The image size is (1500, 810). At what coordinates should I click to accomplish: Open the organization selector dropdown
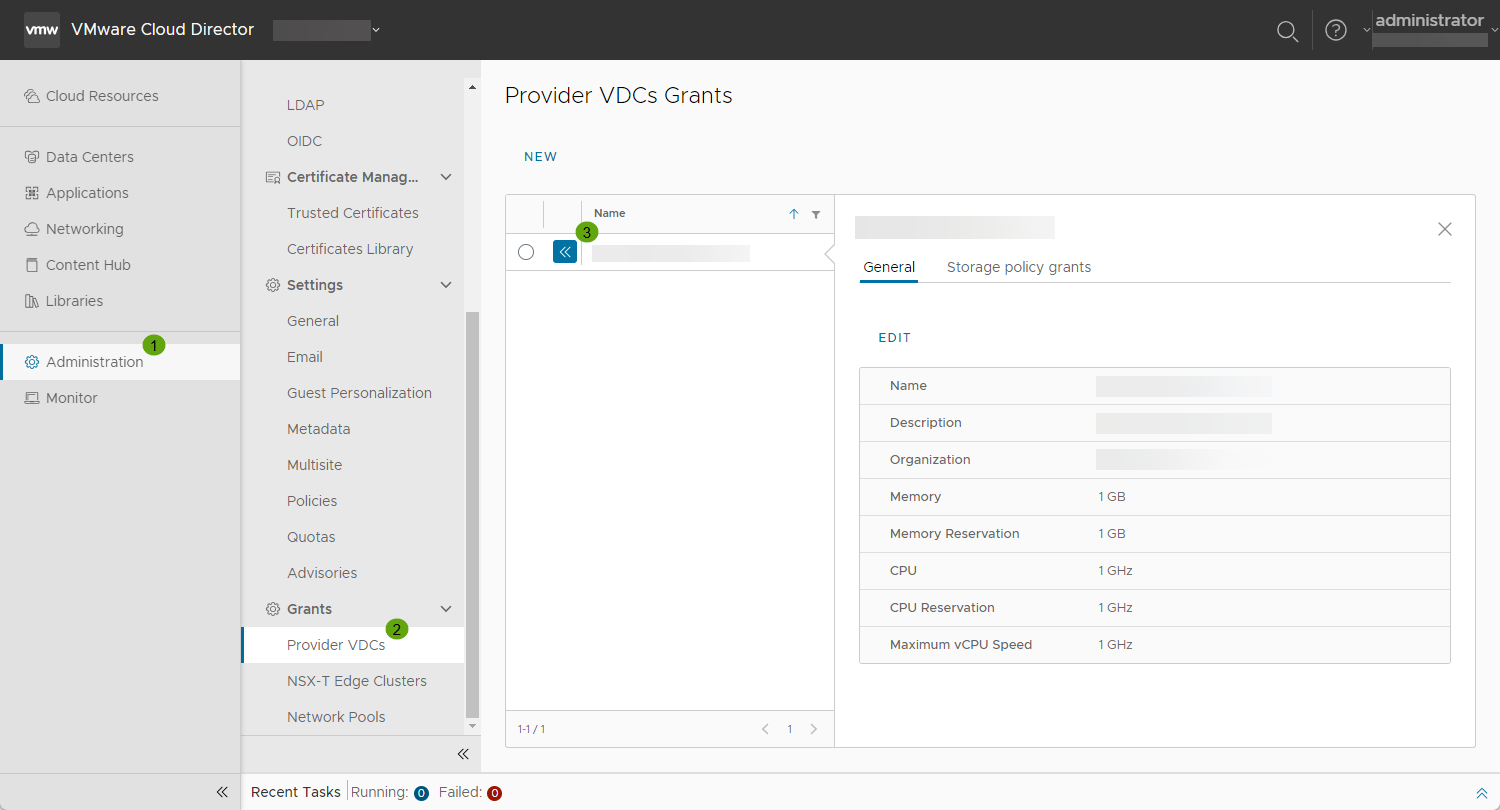tap(327, 30)
